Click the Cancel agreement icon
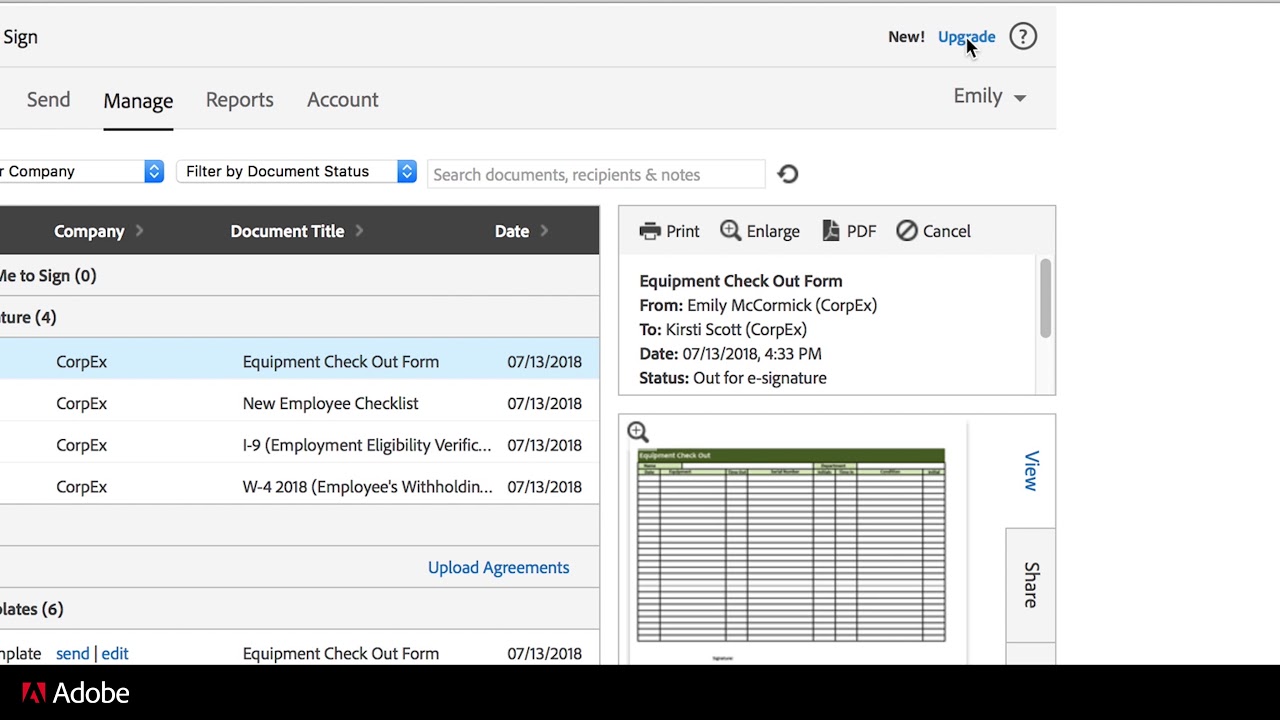Screen dimensions: 1280x720 (907, 231)
